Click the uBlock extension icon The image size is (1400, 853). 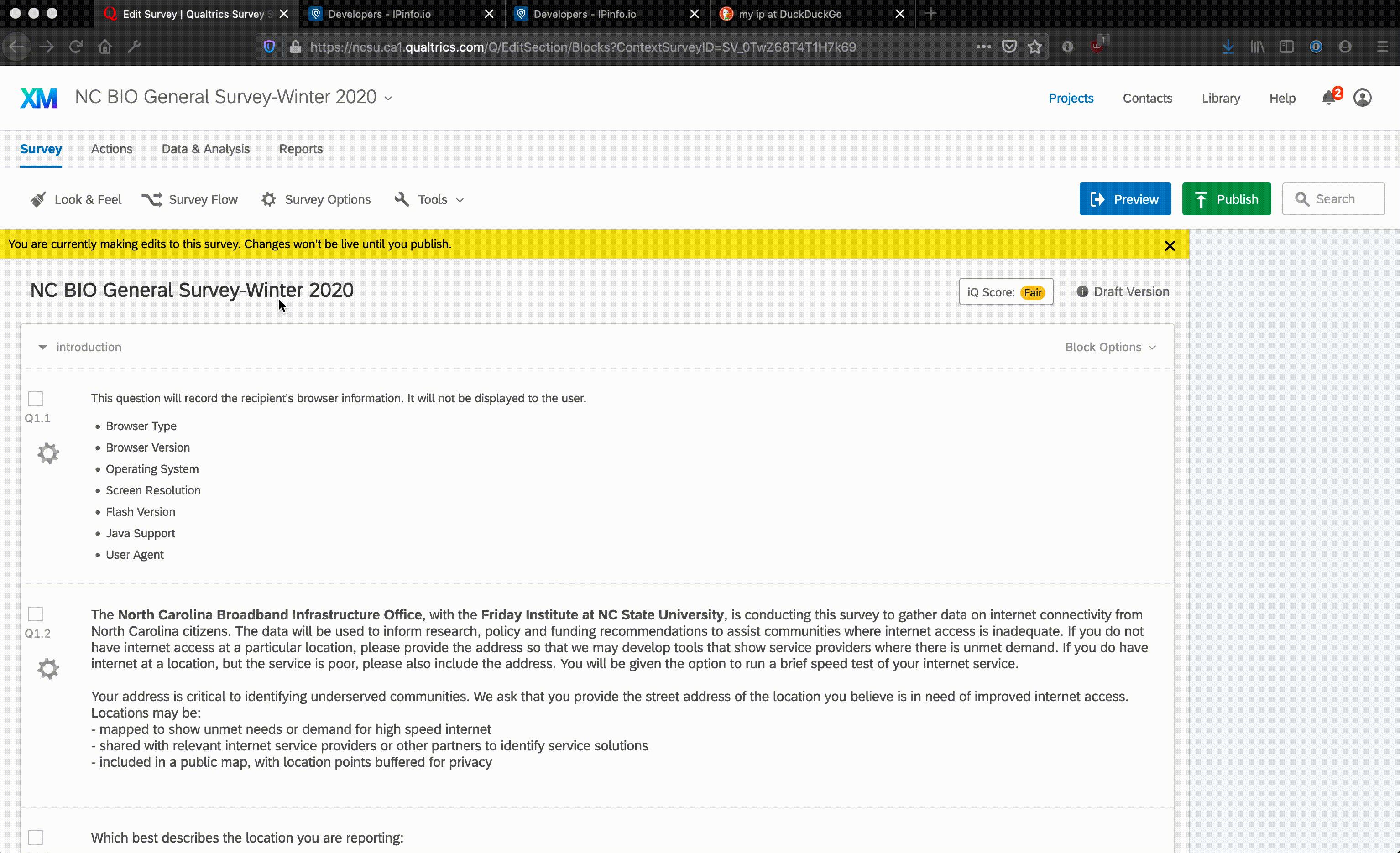[1098, 46]
